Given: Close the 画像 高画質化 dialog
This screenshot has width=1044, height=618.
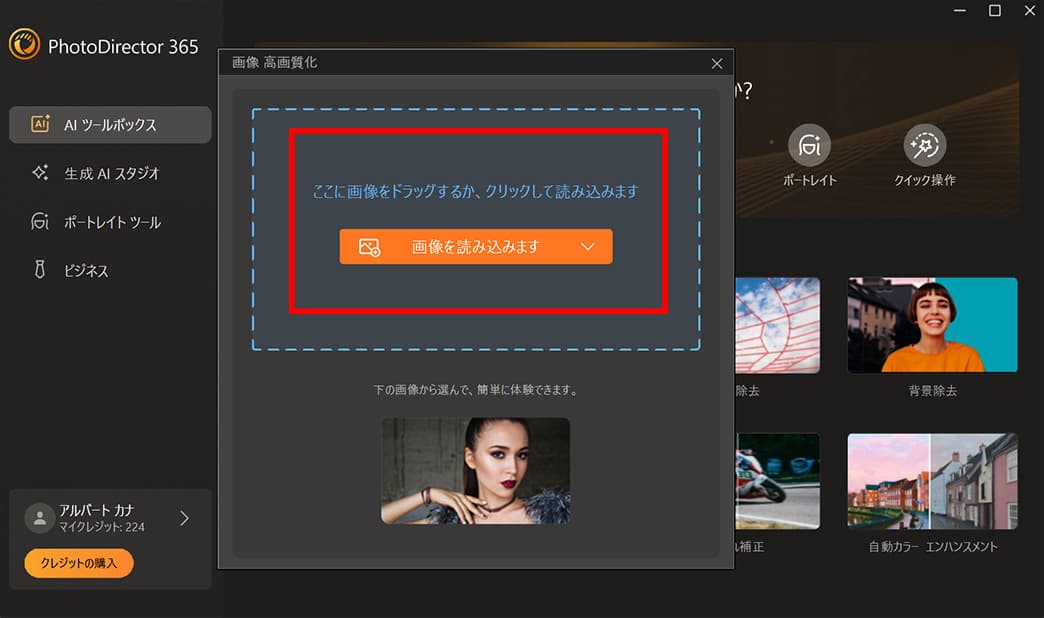Looking at the screenshot, I should (x=716, y=62).
